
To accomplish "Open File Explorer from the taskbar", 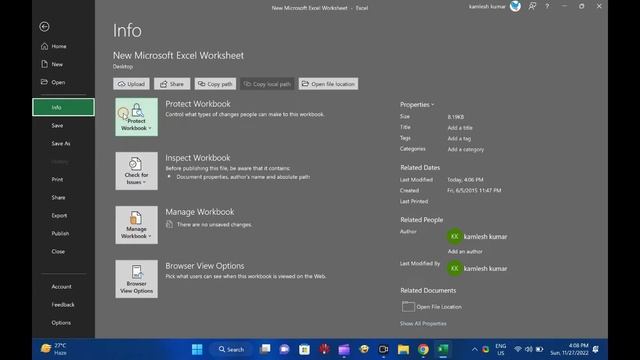I will pos(403,349).
